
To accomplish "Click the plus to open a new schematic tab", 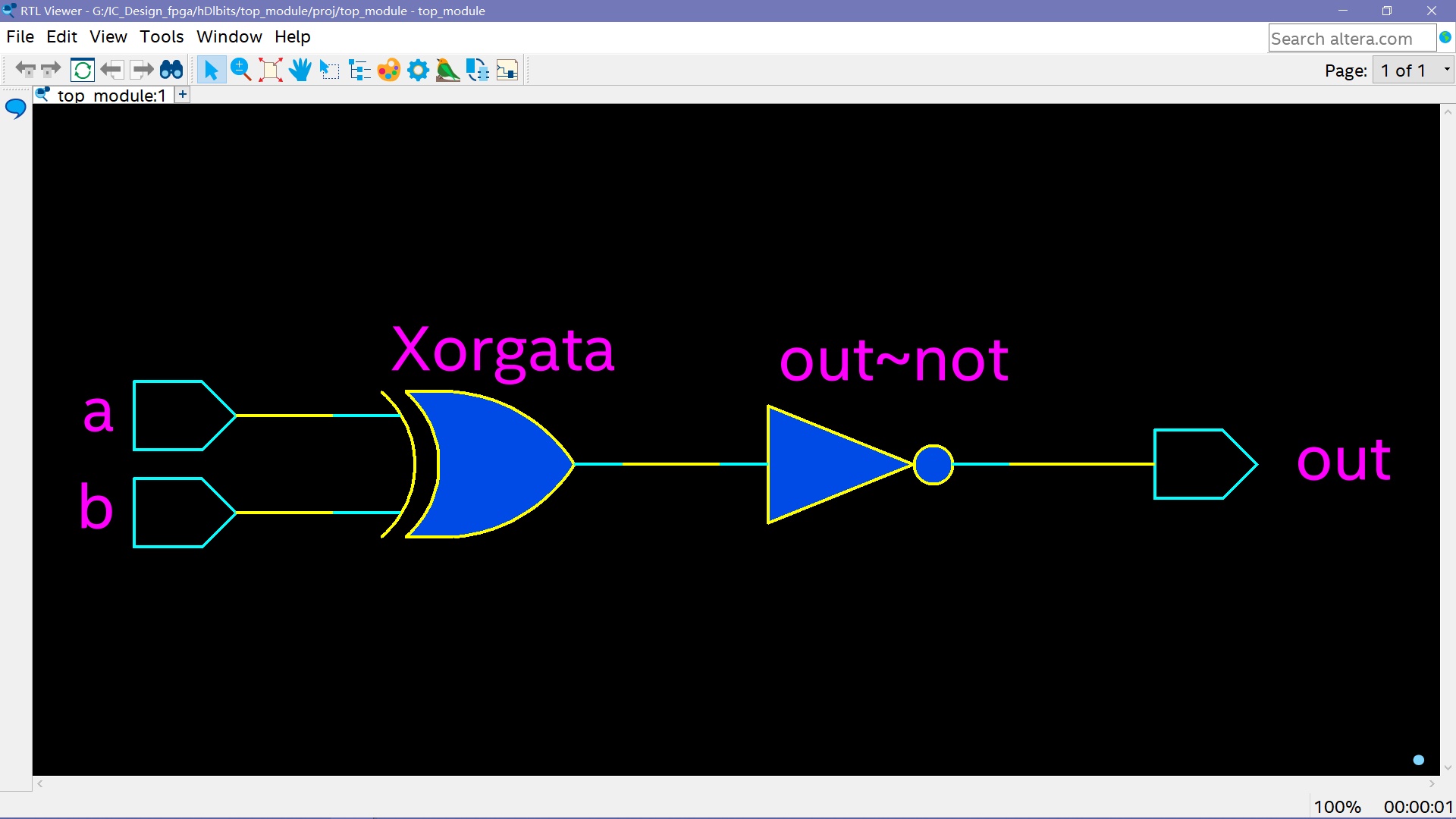I will (x=182, y=94).
